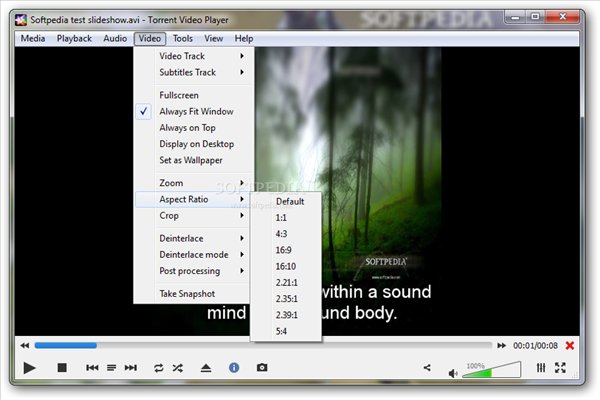The image size is (600, 400).
Task: Select the 5:4 aspect ratio
Action: coord(286,331)
